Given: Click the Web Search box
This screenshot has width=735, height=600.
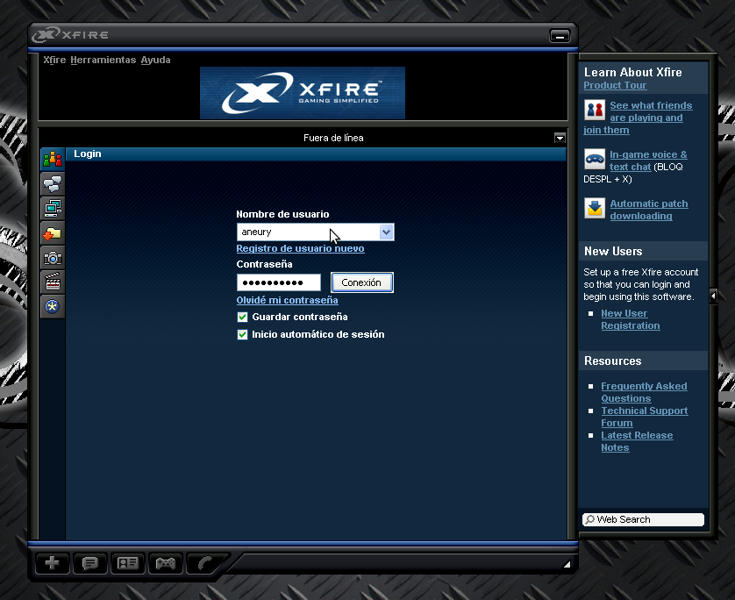Looking at the screenshot, I should pos(643,519).
